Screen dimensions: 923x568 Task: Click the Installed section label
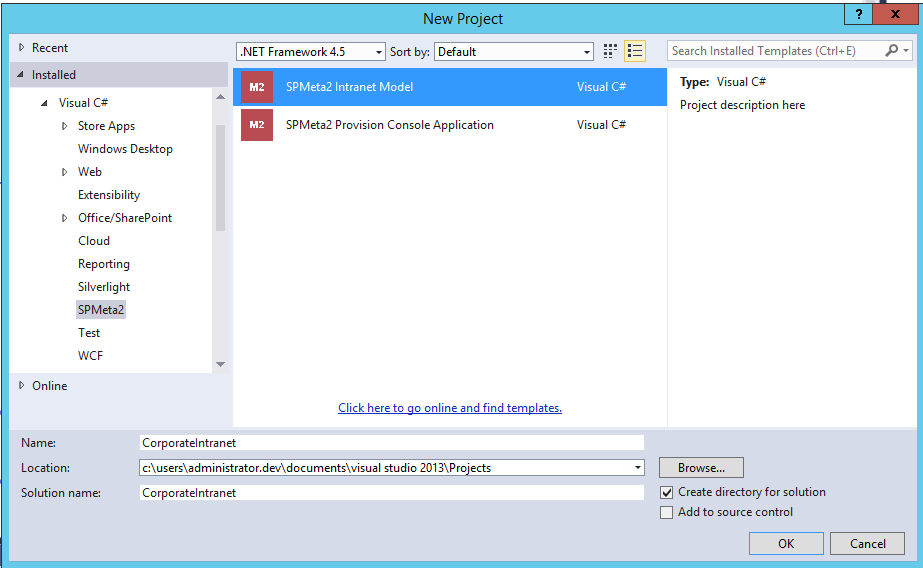click(x=54, y=75)
